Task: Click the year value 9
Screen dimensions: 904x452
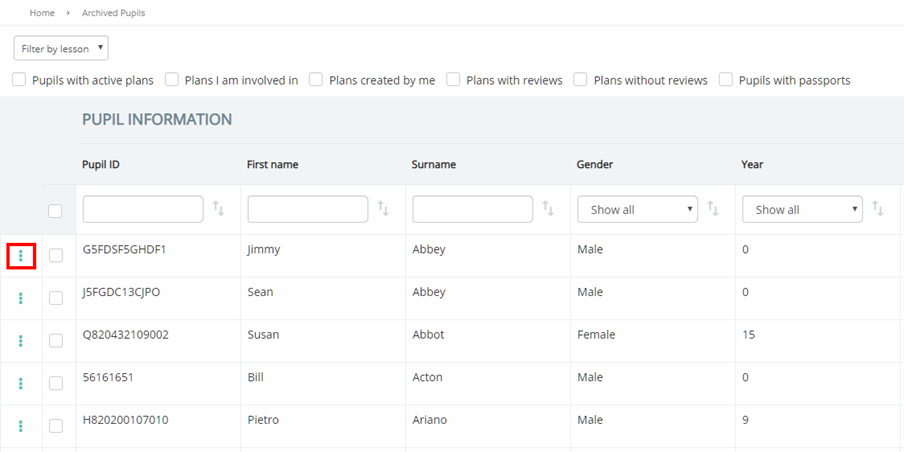Action: tap(745, 420)
